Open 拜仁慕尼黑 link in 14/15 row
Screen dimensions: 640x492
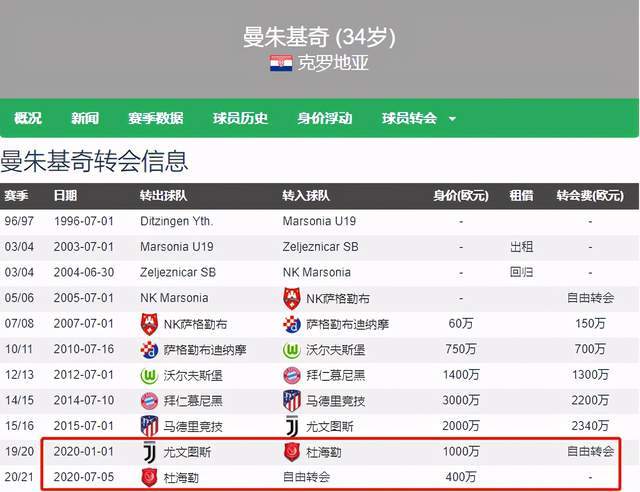(193, 401)
